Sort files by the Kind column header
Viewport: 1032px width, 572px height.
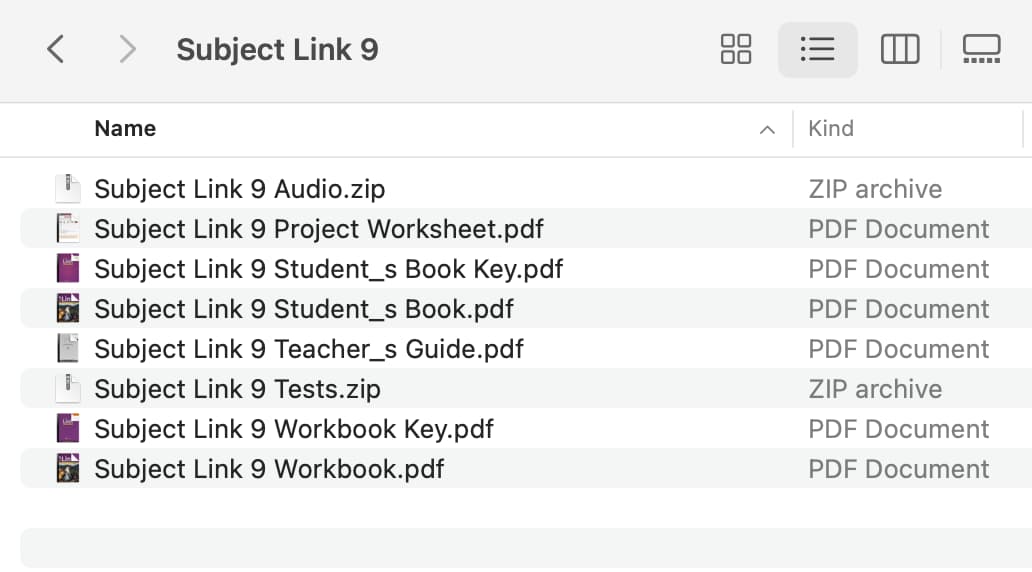(831, 128)
